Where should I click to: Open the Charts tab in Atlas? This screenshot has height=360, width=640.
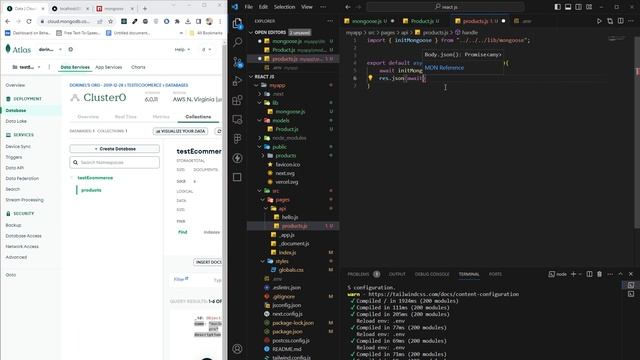coord(138,67)
